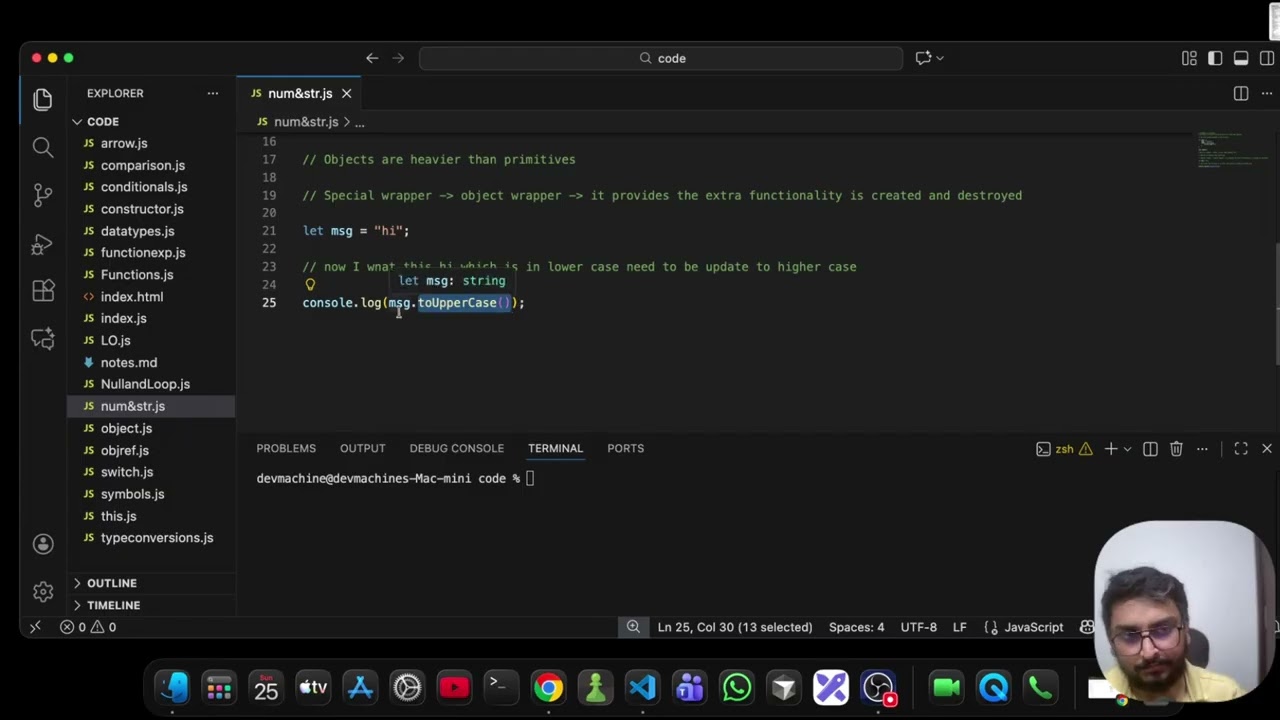Open Source Control view
This screenshot has width=1280, height=720.
coord(42,195)
